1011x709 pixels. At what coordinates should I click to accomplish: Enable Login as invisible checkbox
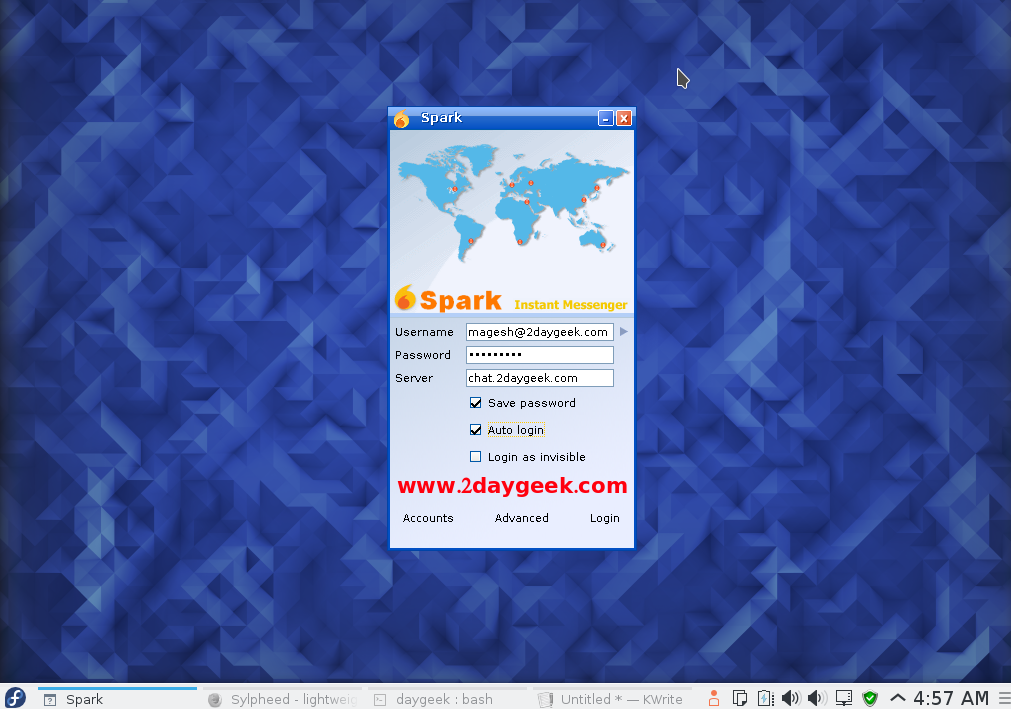pyautogui.click(x=475, y=457)
